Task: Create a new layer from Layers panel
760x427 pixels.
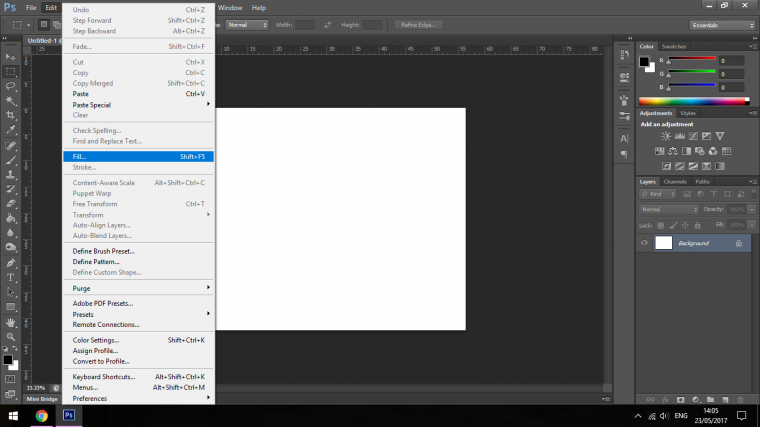Action: coord(725,399)
